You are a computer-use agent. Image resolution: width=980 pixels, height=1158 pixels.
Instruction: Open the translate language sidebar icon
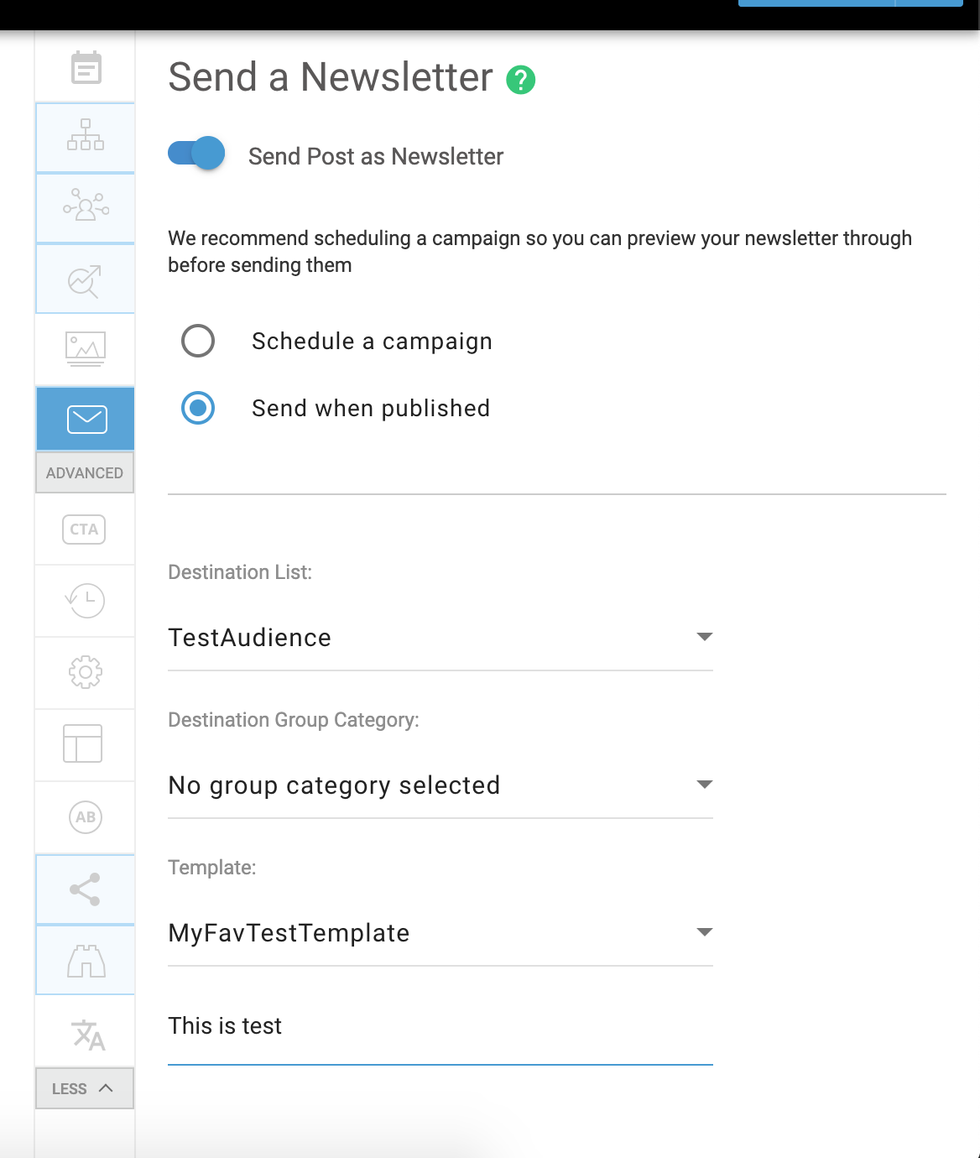coord(87,1034)
